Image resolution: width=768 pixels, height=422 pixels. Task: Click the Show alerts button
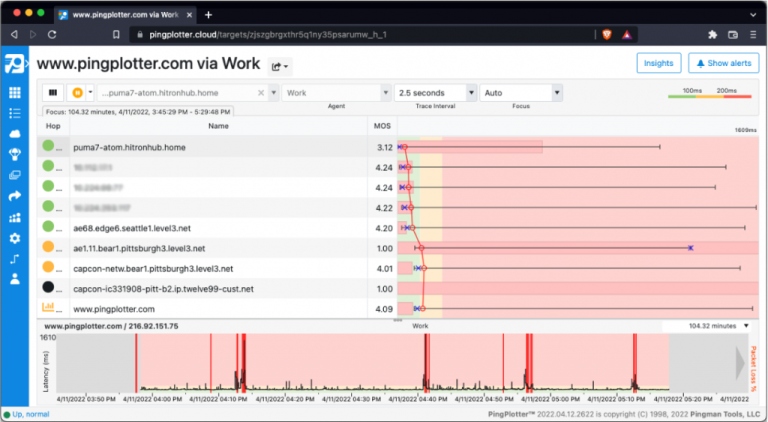tap(722, 63)
